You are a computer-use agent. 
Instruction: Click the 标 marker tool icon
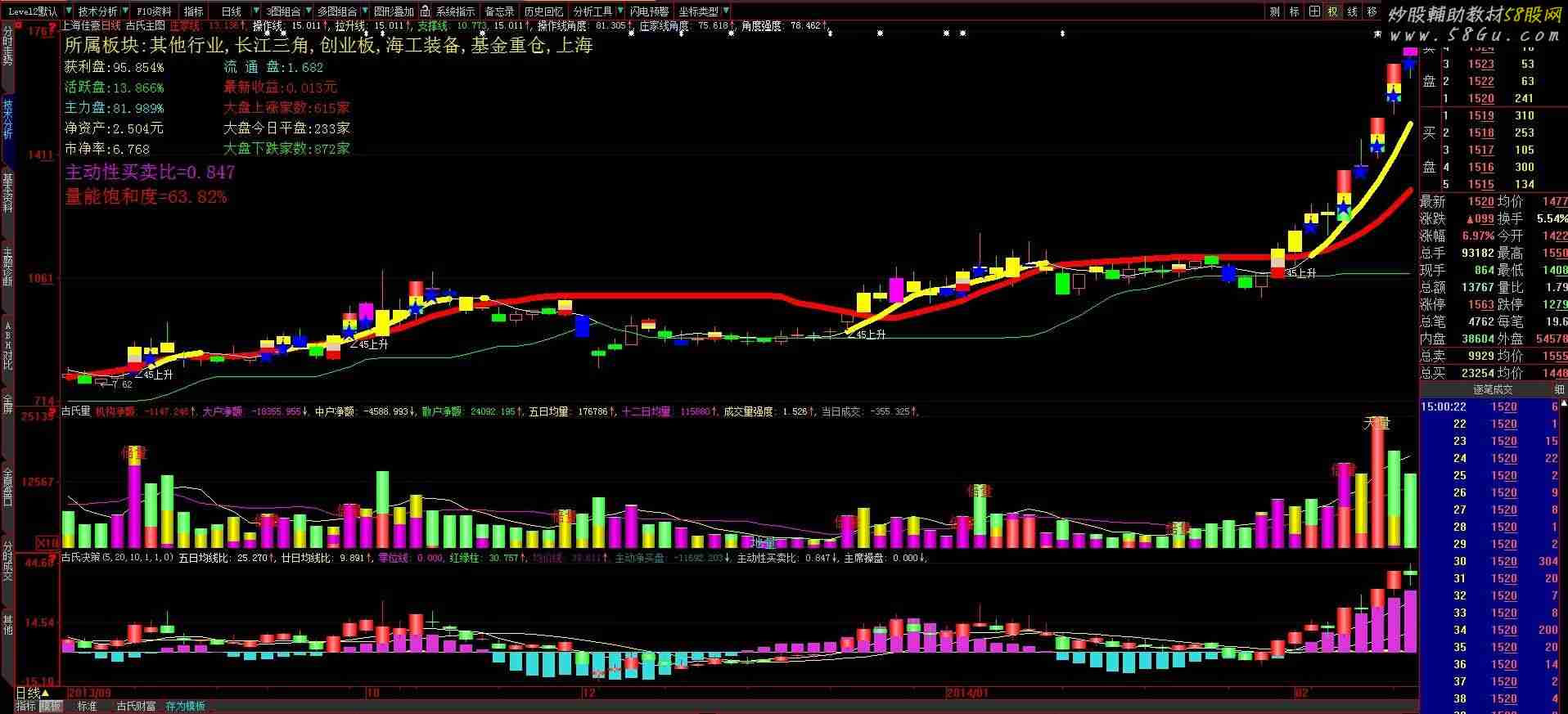pos(1295,11)
